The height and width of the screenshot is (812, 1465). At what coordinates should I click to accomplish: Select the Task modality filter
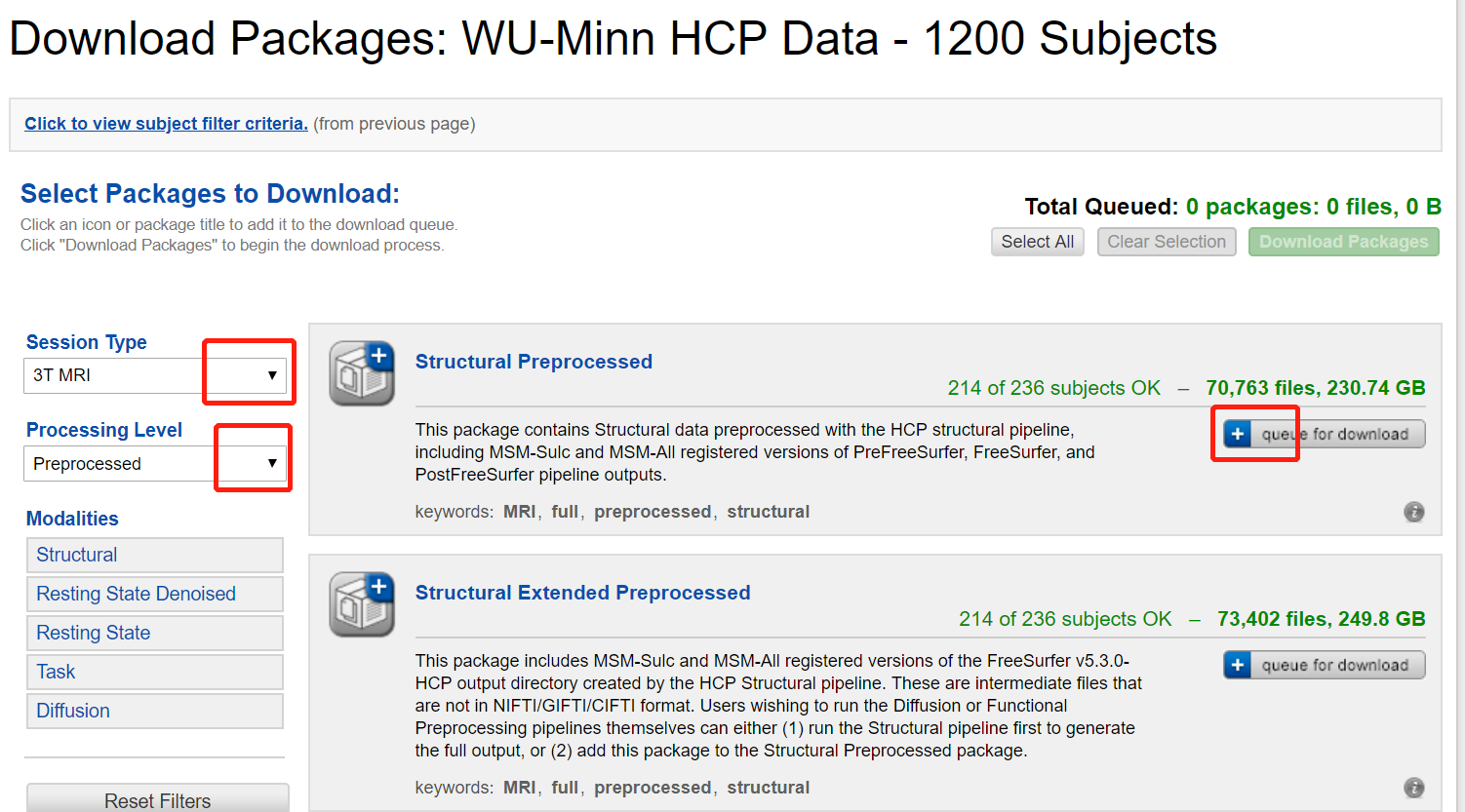[x=155, y=672]
